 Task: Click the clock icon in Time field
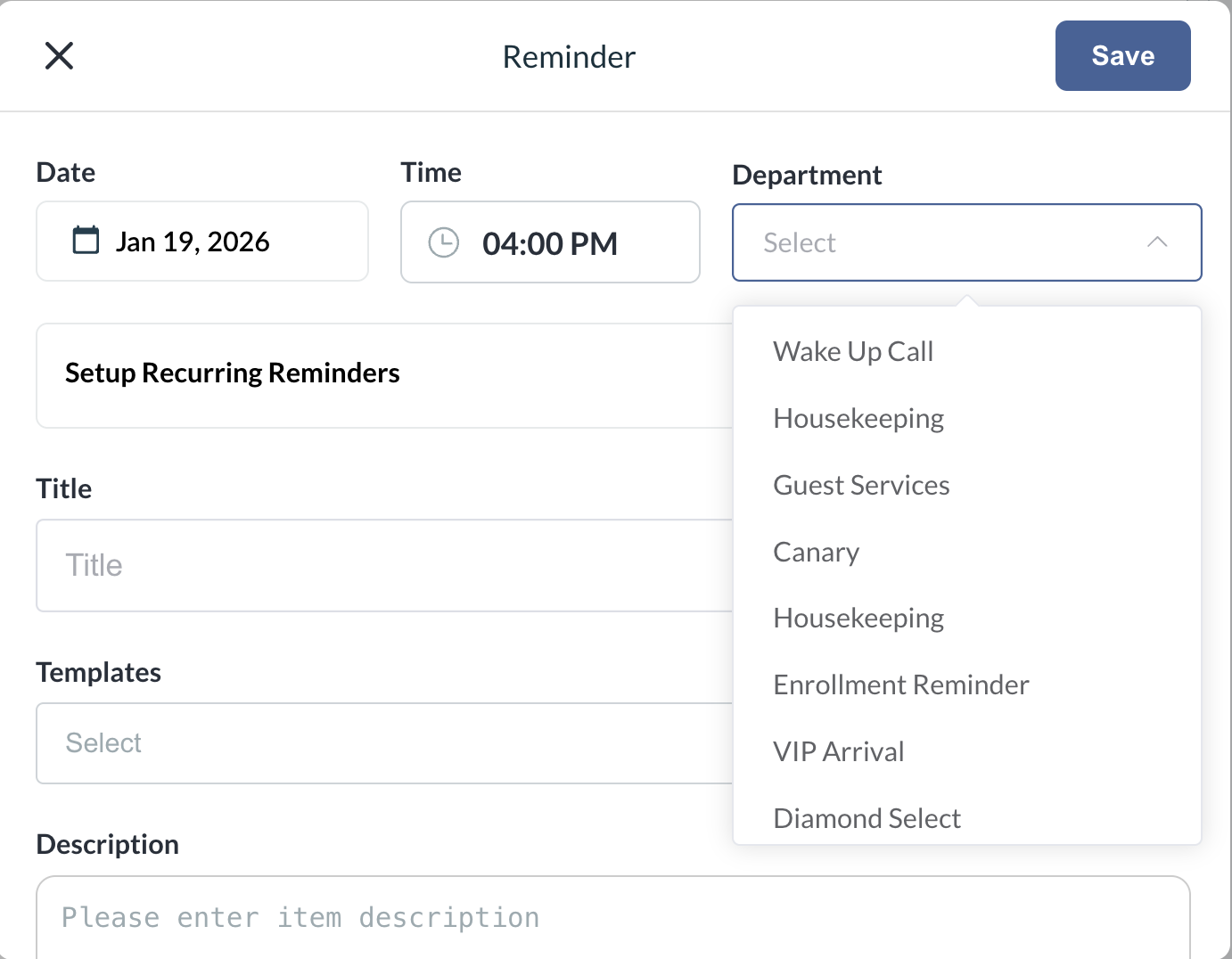[444, 242]
